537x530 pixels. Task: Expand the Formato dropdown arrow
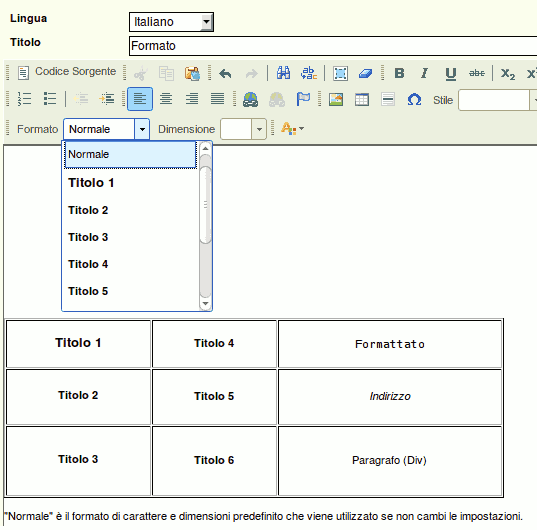coord(142,129)
